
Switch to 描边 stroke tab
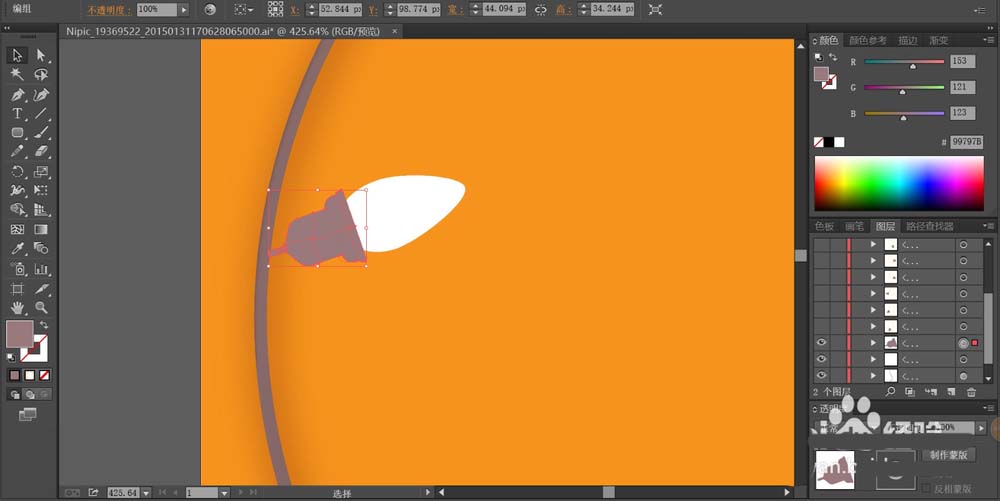pyautogui.click(x=908, y=40)
